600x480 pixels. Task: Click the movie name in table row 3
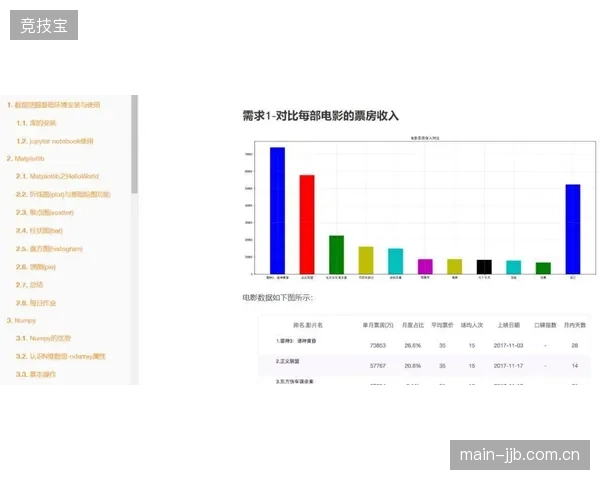[x=295, y=381]
